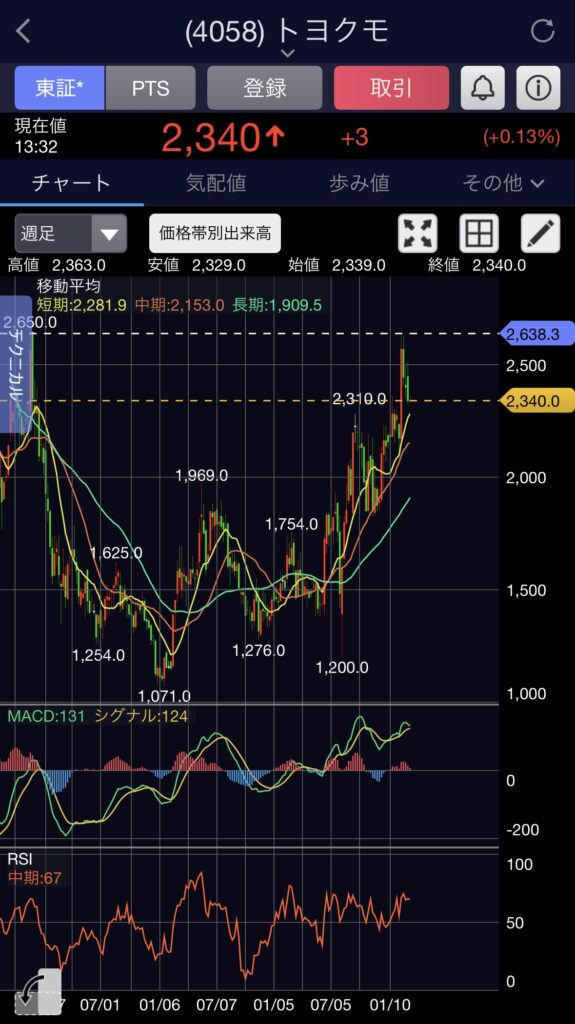
Task: Tap シグナル:124 label
Action: pyautogui.click(x=141, y=716)
